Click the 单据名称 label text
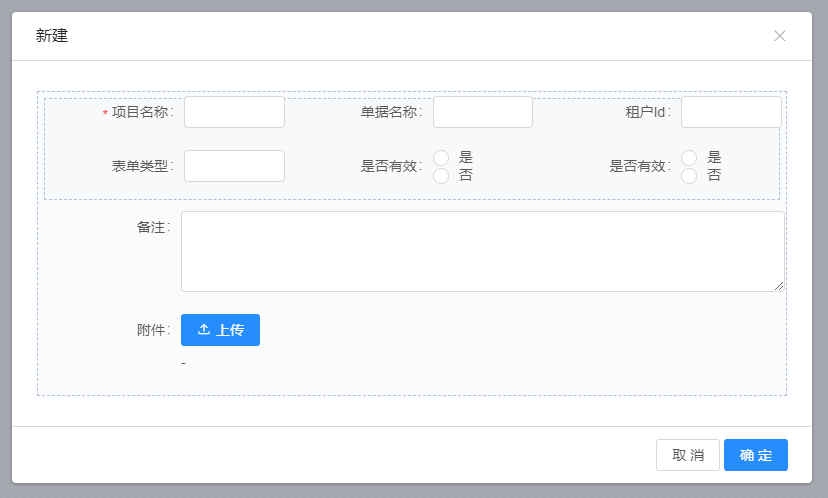 [390, 113]
